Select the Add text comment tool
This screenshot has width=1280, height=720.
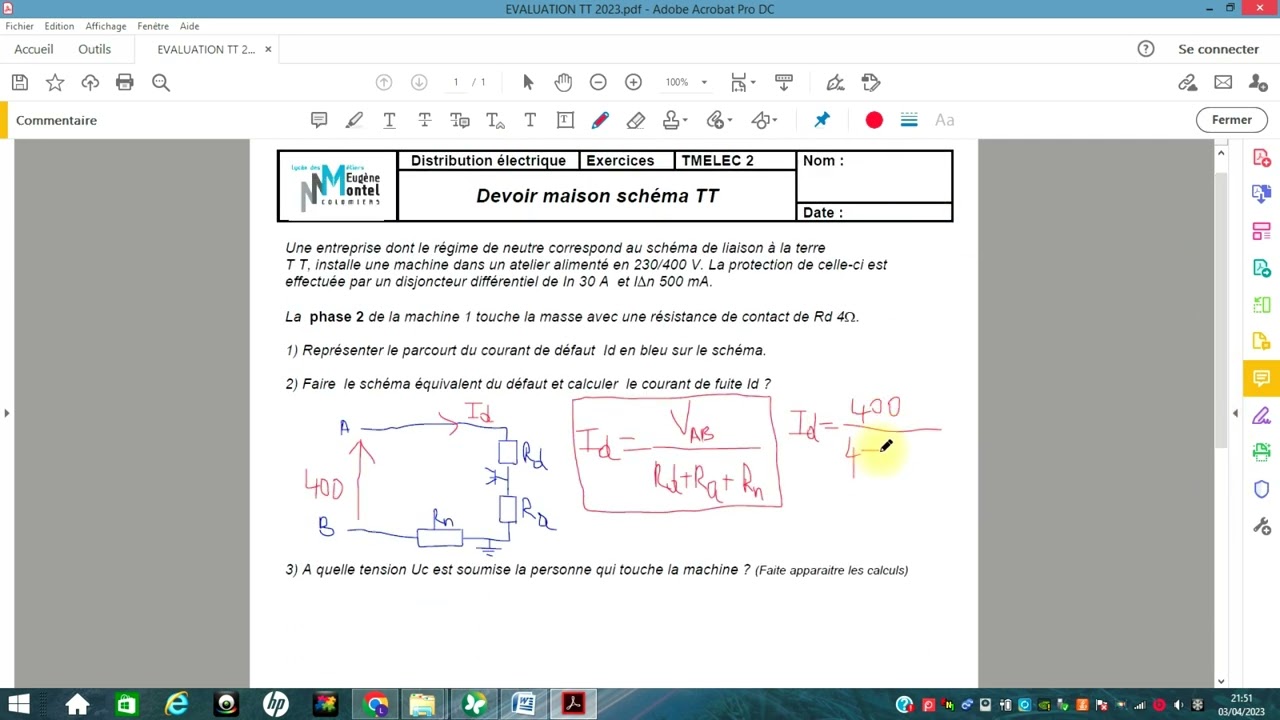[530, 120]
